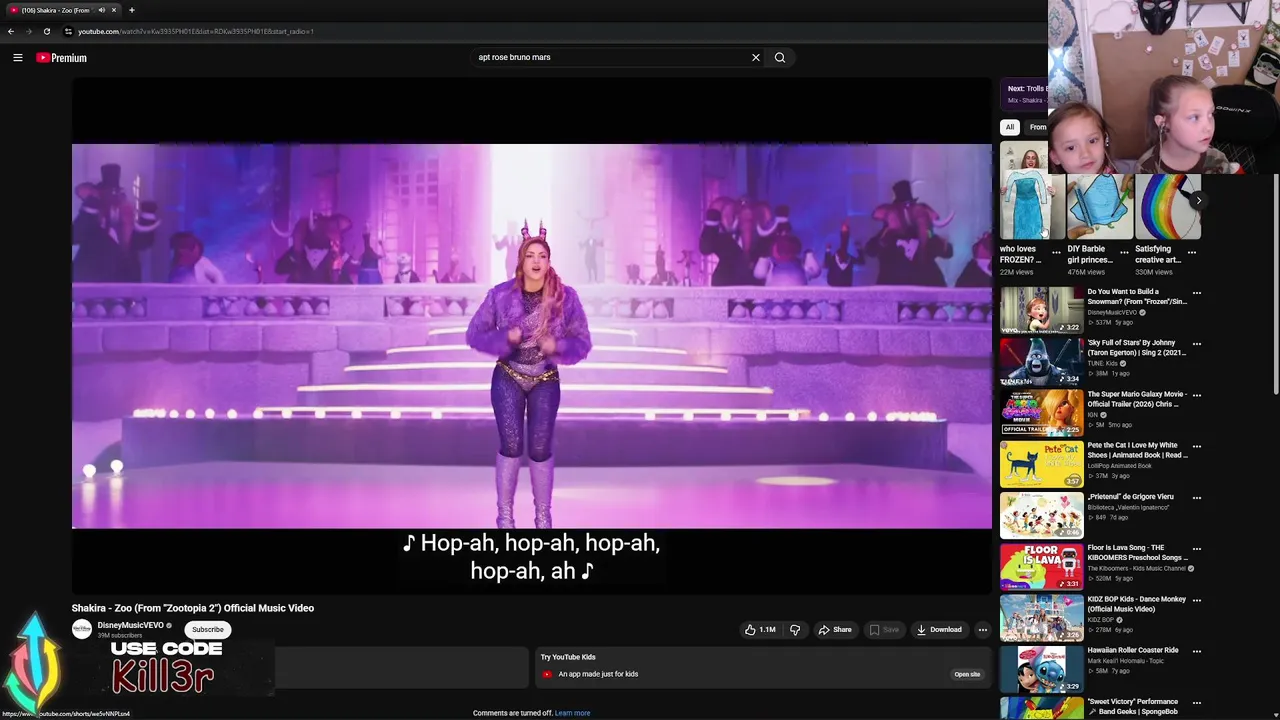Open Super Mario Galaxy Movie trailer thumbnail
This screenshot has height=720, width=1280.
tap(1041, 412)
